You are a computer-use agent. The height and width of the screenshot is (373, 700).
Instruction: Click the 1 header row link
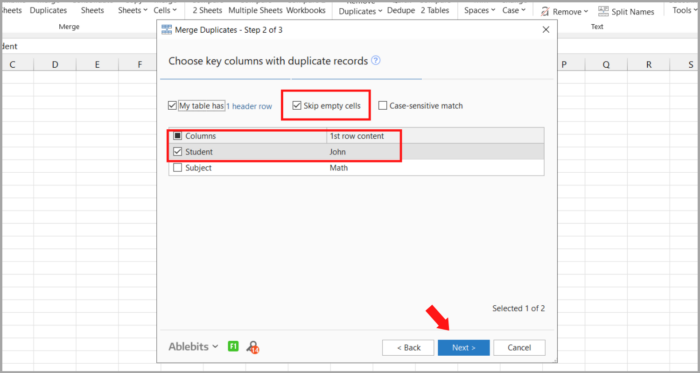249,106
